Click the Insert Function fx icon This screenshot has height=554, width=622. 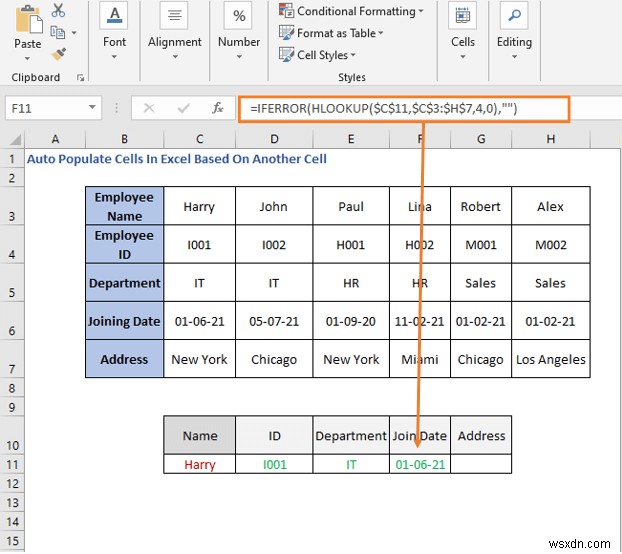[217, 108]
